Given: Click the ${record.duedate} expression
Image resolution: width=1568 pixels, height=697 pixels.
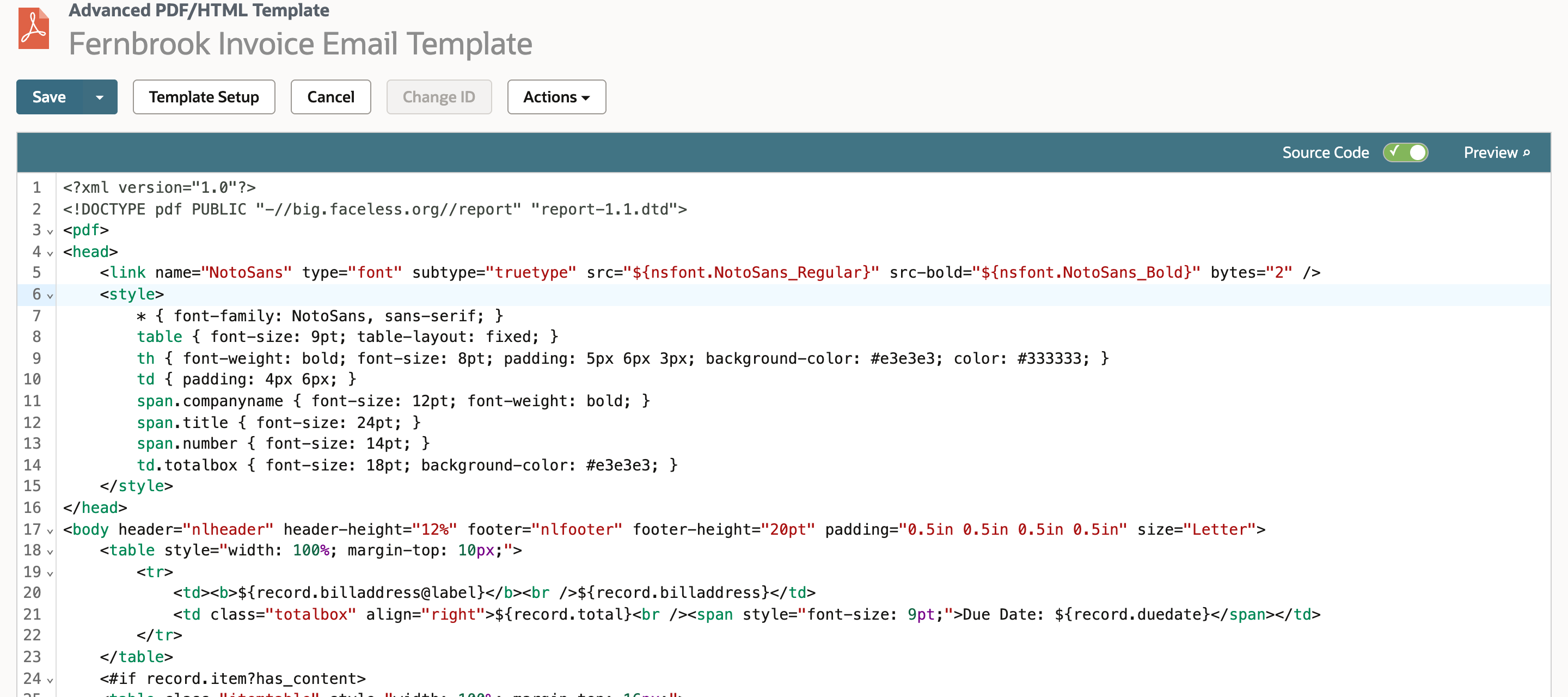Looking at the screenshot, I should pyautogui.click(x=1132, y=614).
